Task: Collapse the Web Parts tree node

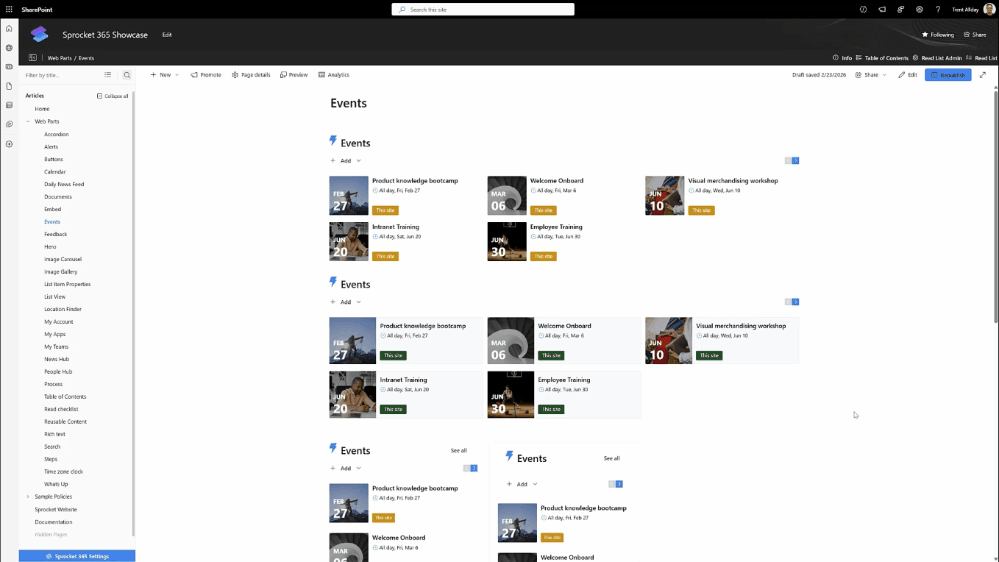Action: (28, 121)
